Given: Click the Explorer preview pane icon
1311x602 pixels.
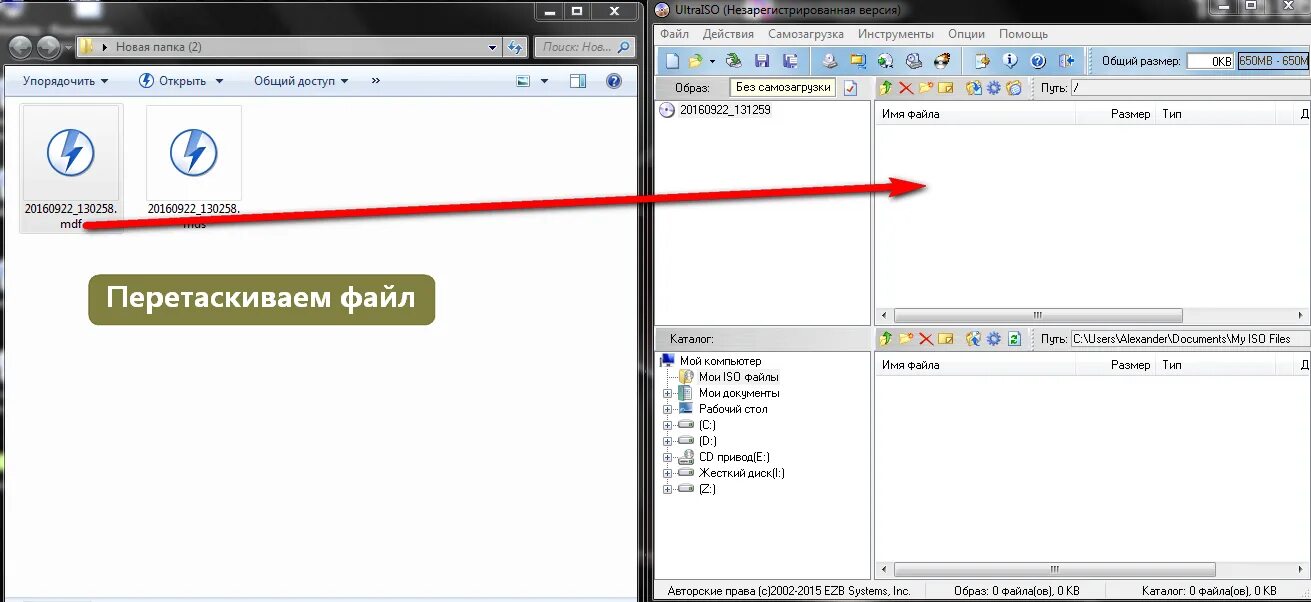Looking at the screenshot, I should pyautogui.click(x=578, y=81).
